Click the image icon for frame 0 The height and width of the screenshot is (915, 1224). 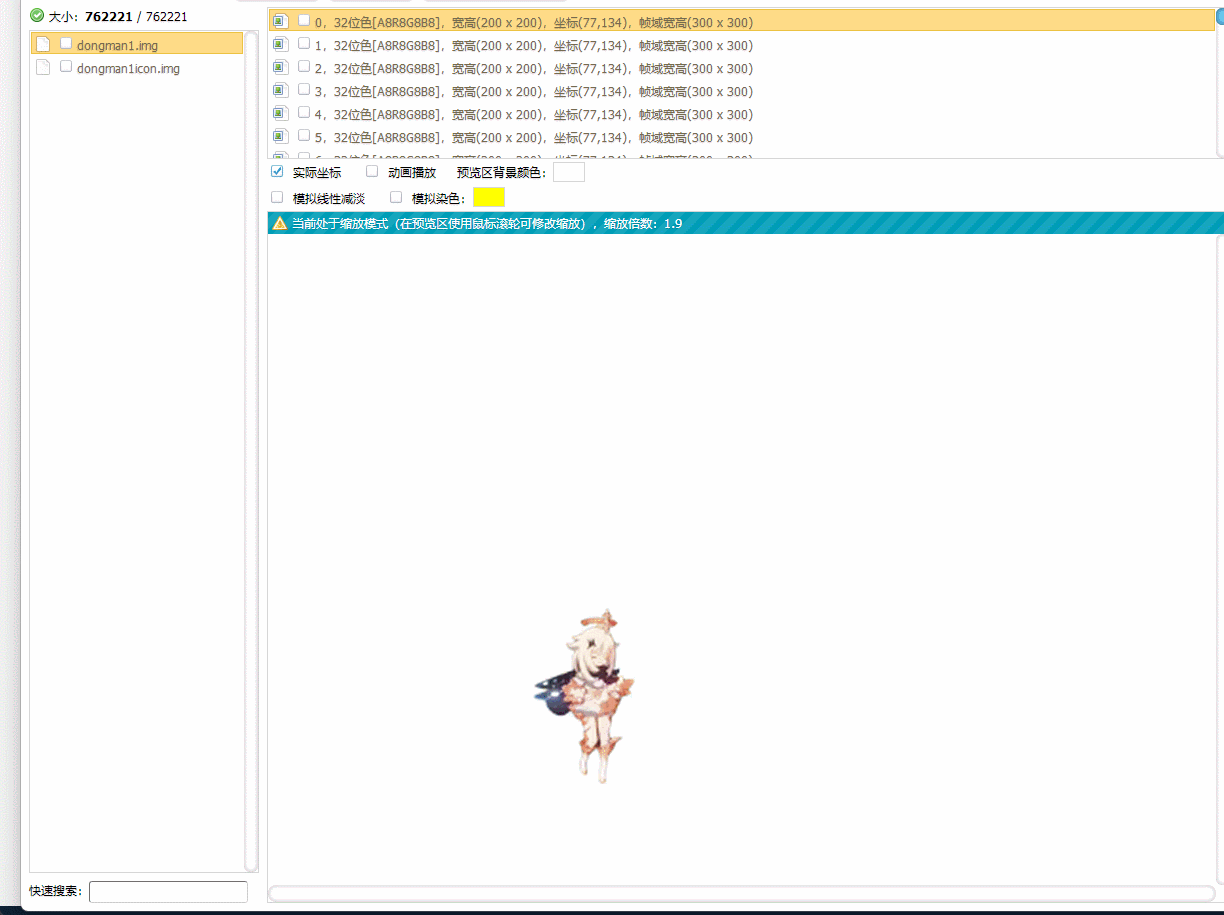(280, 21)
